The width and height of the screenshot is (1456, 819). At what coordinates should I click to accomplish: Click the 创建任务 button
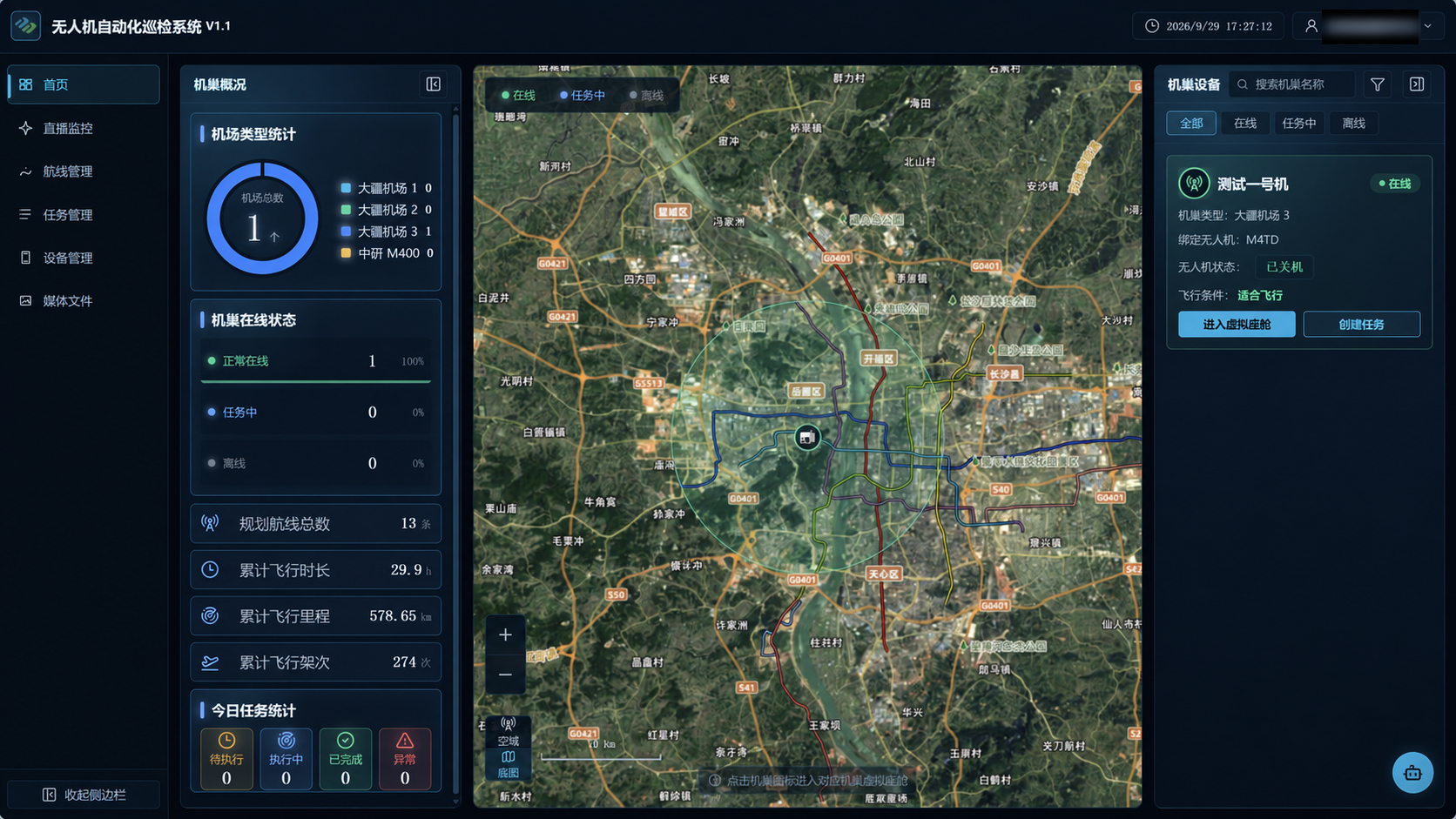[x=1361, y=324]
